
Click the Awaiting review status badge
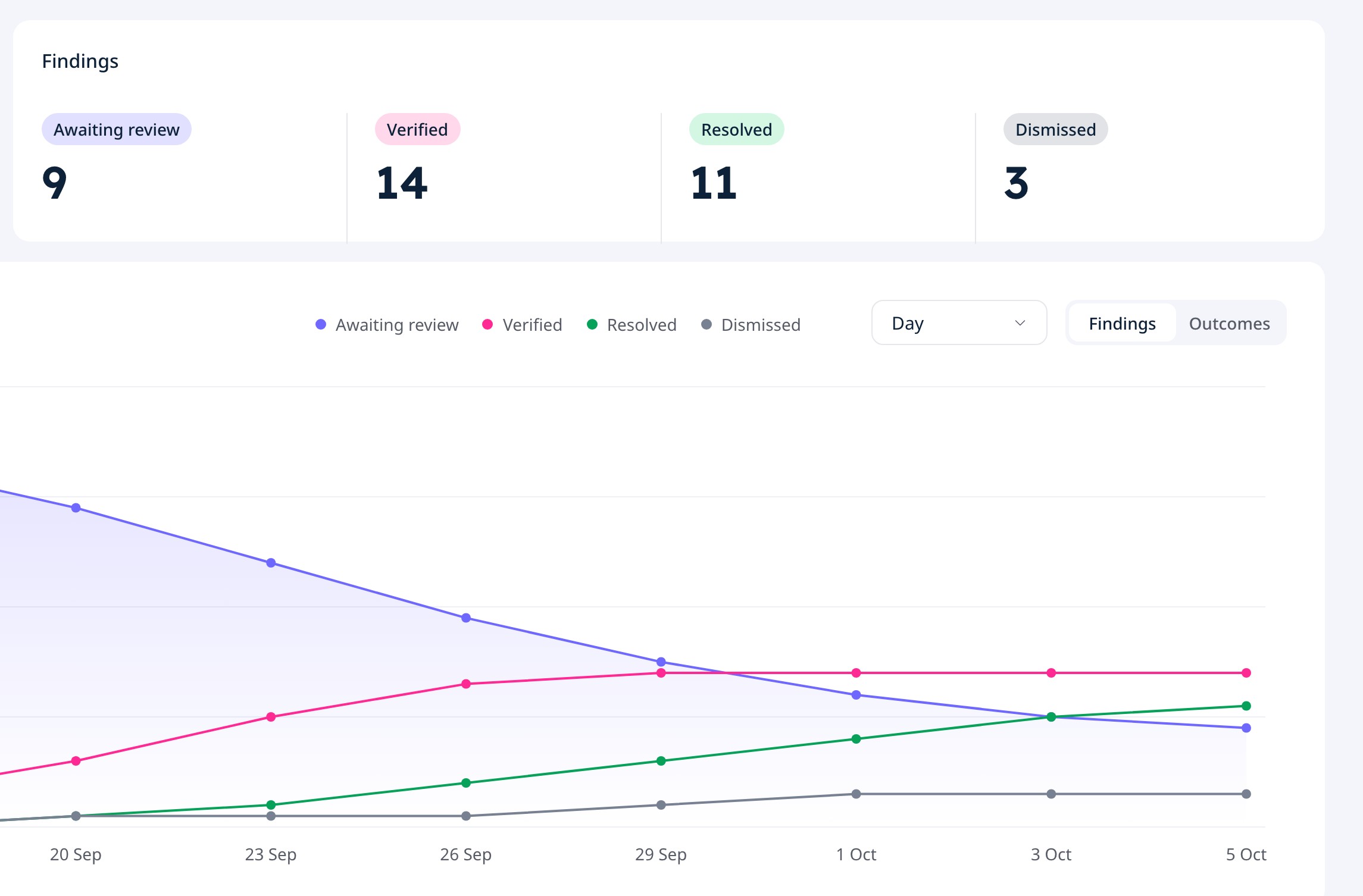point(117,129)
